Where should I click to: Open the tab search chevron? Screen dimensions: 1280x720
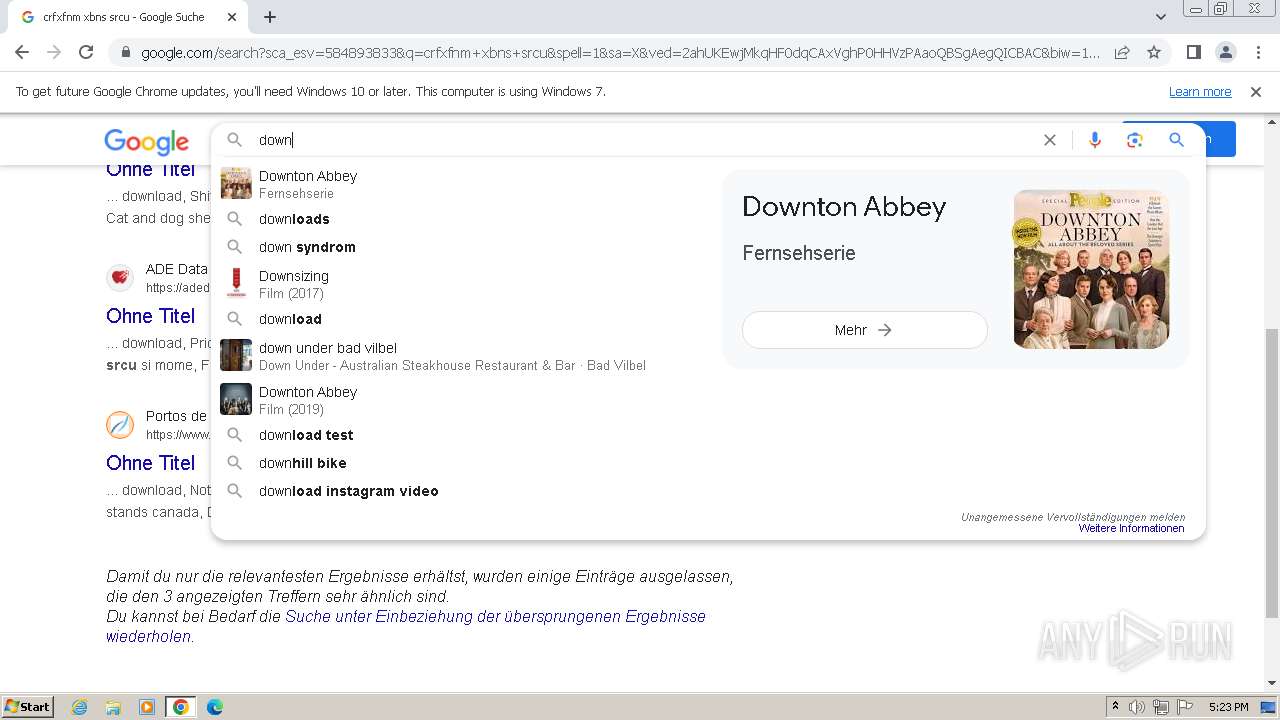[x=1161, y=17]
